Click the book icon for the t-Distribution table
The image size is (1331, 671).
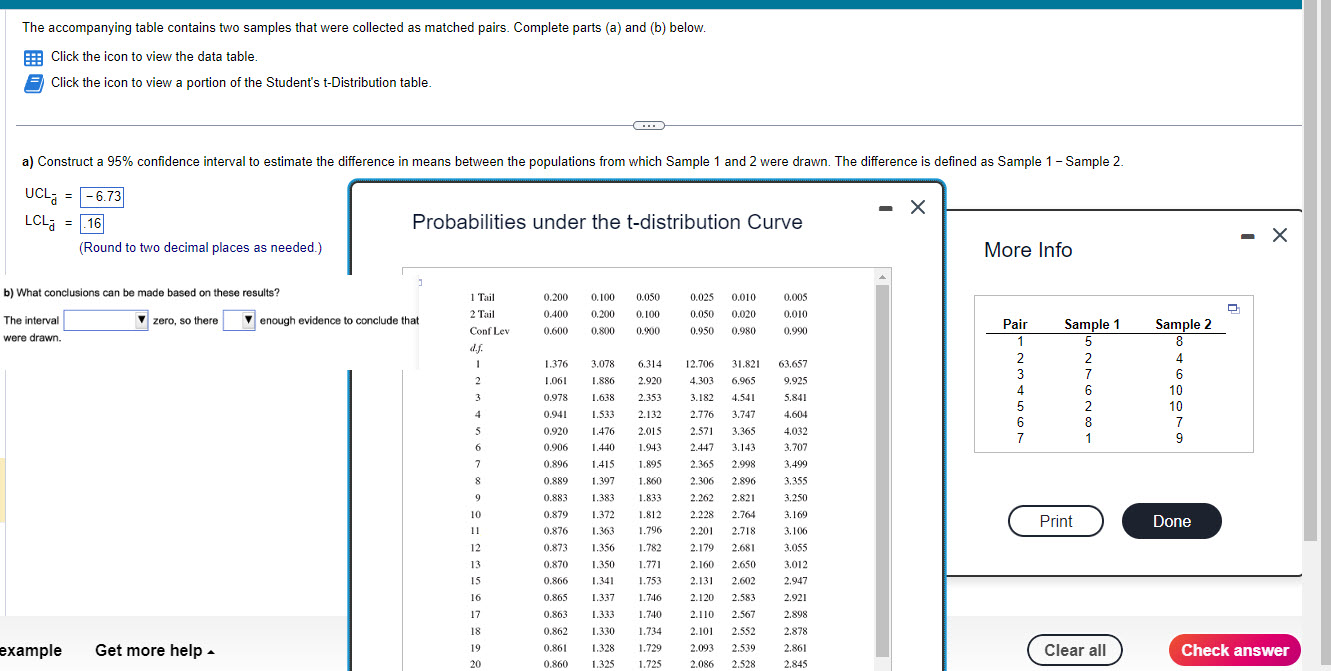[x=33, y=82]
